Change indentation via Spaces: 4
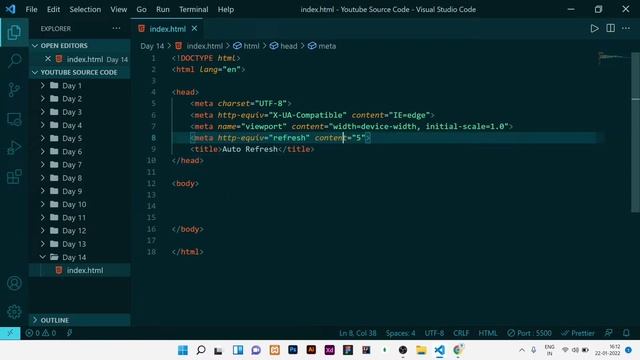The width and height of the screenshot is (640, 360). pos(400,333)
